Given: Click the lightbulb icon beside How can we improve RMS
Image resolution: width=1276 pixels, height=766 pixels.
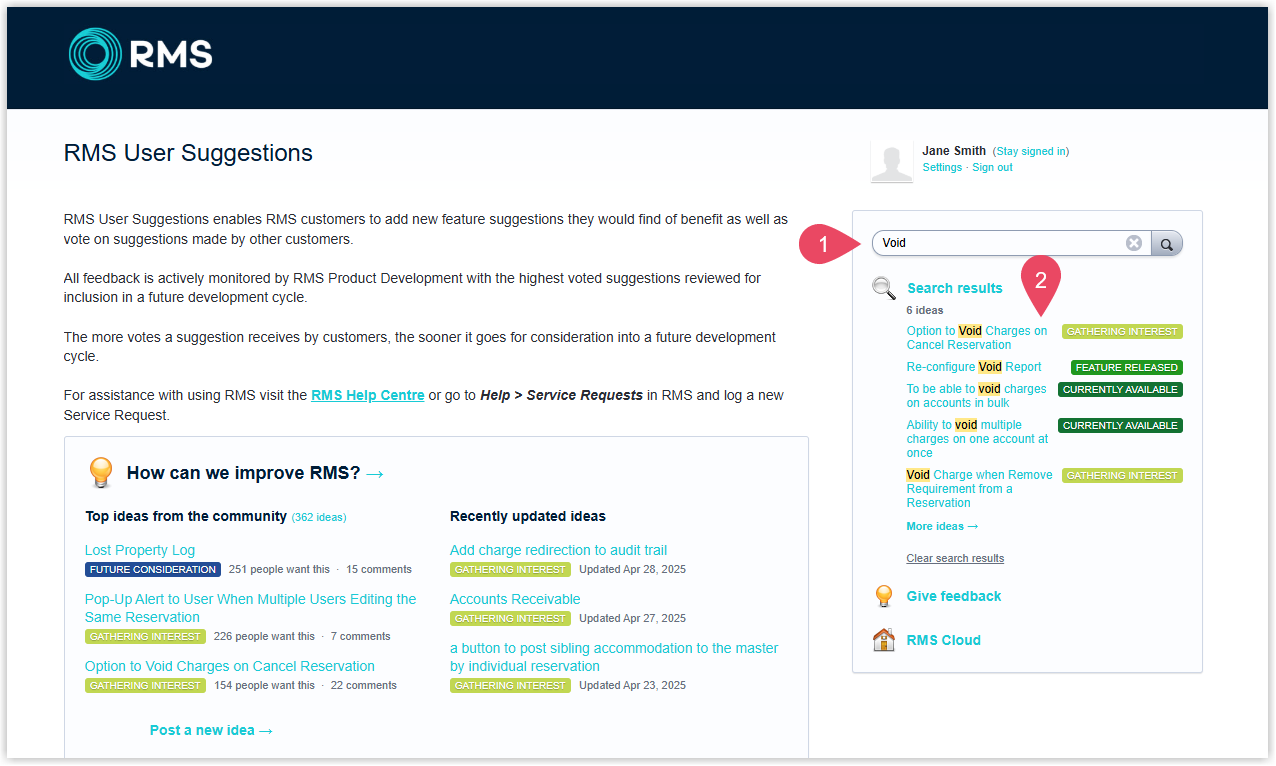Looking at the screenshot, I should [x=101, y=472].
